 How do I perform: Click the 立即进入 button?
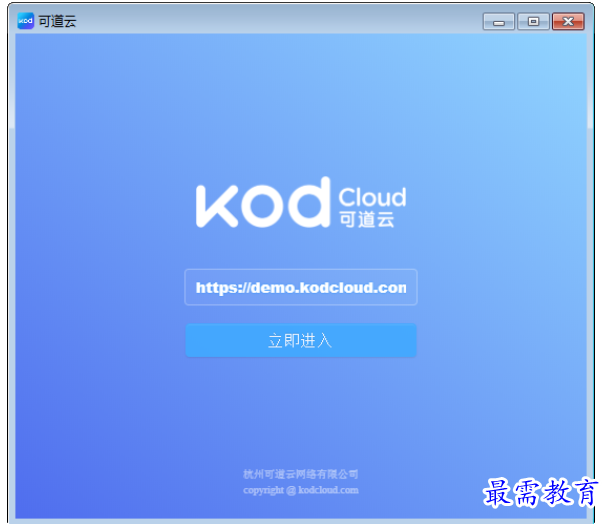(301, 341)
